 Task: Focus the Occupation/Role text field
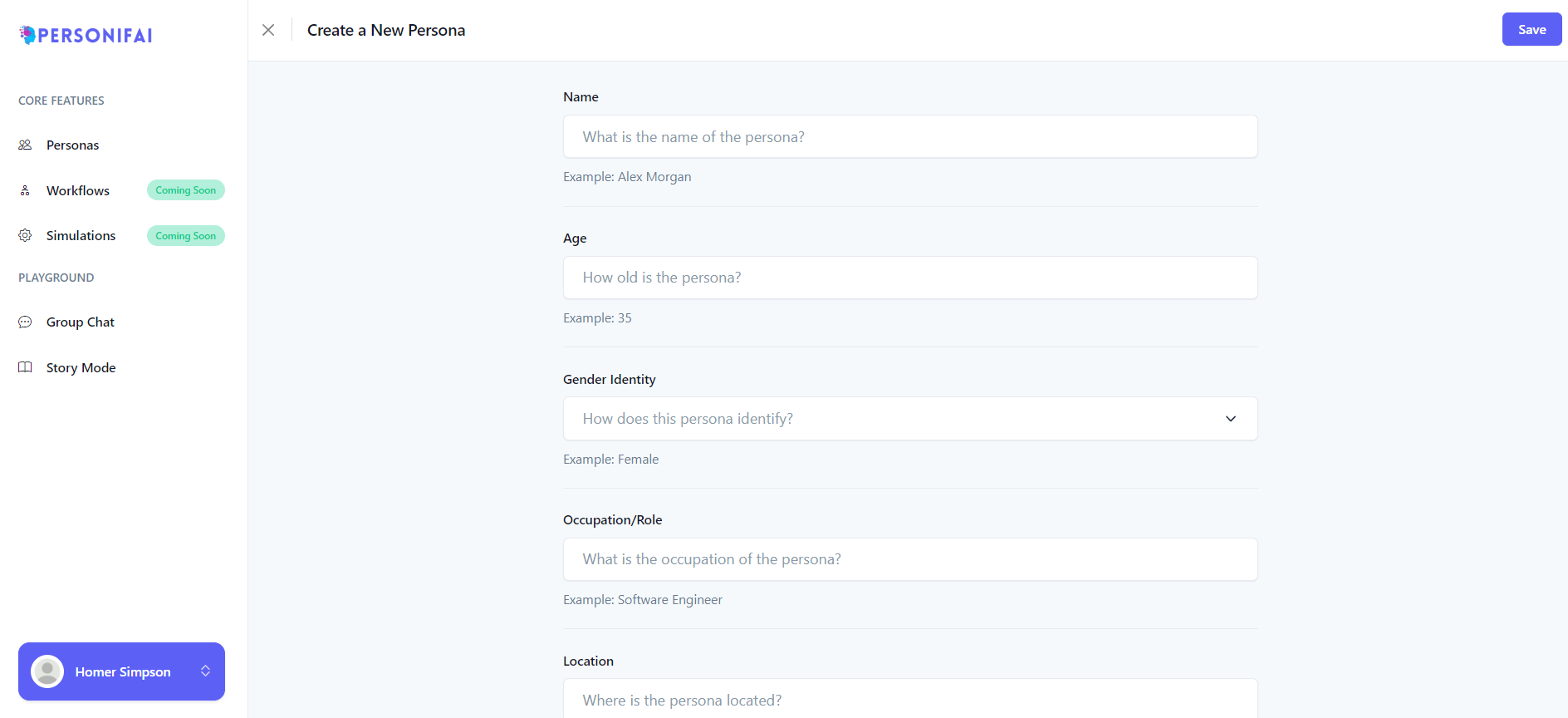pos(909,559)
